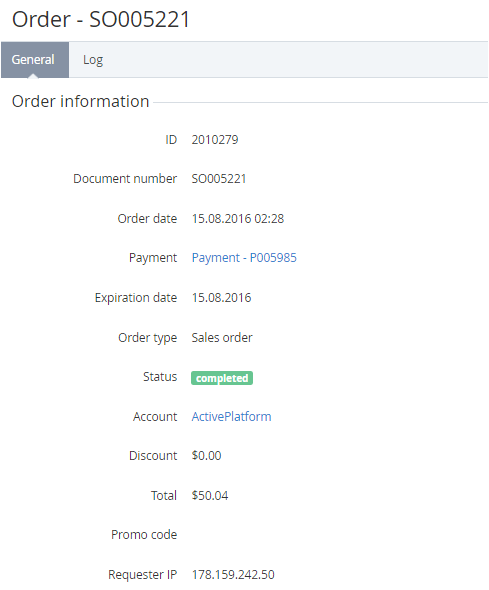489x590 pixels.
Task: Open Payment - P005985 link
Action: point(244,258)
